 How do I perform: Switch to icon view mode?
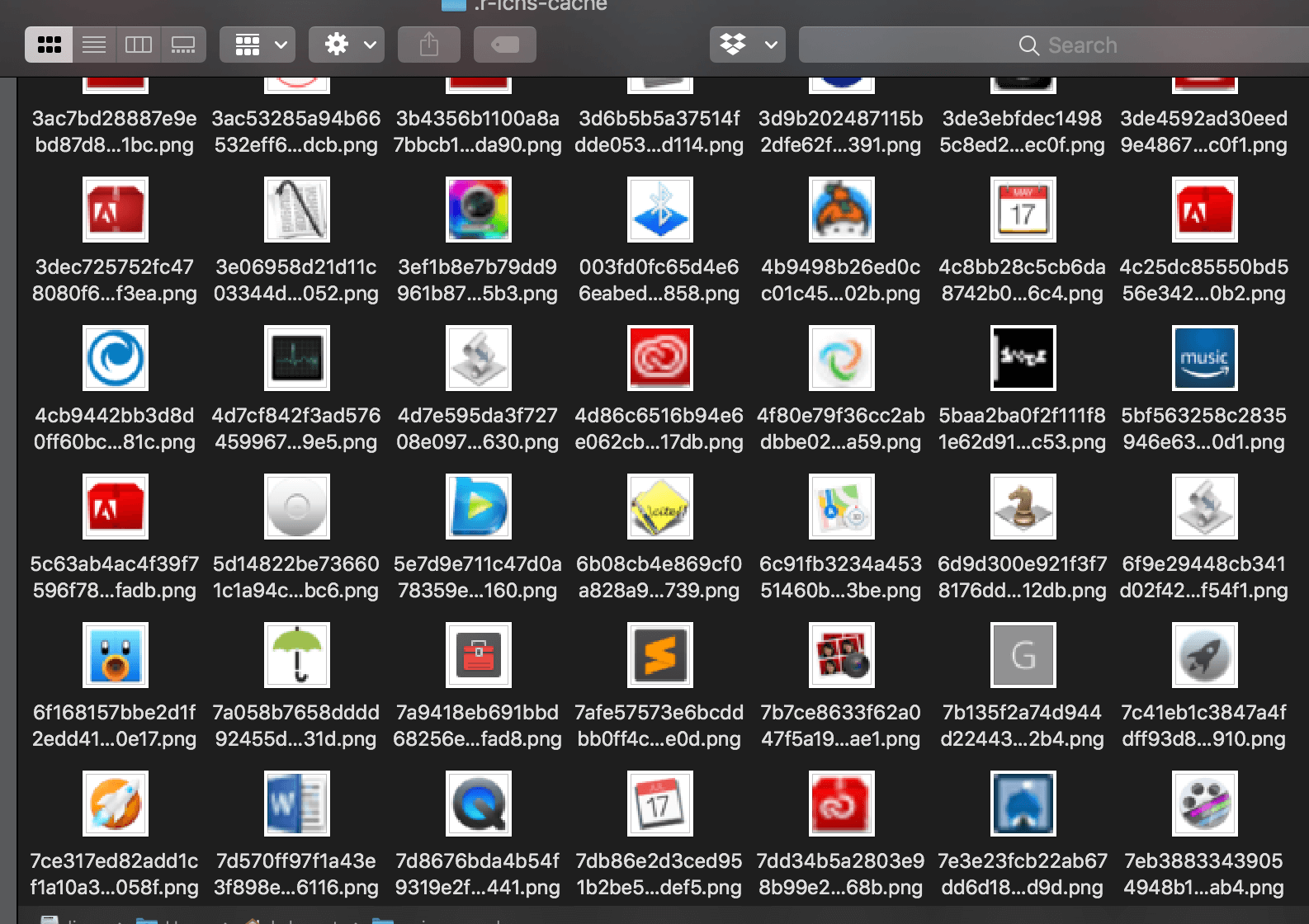click(49, 45)
